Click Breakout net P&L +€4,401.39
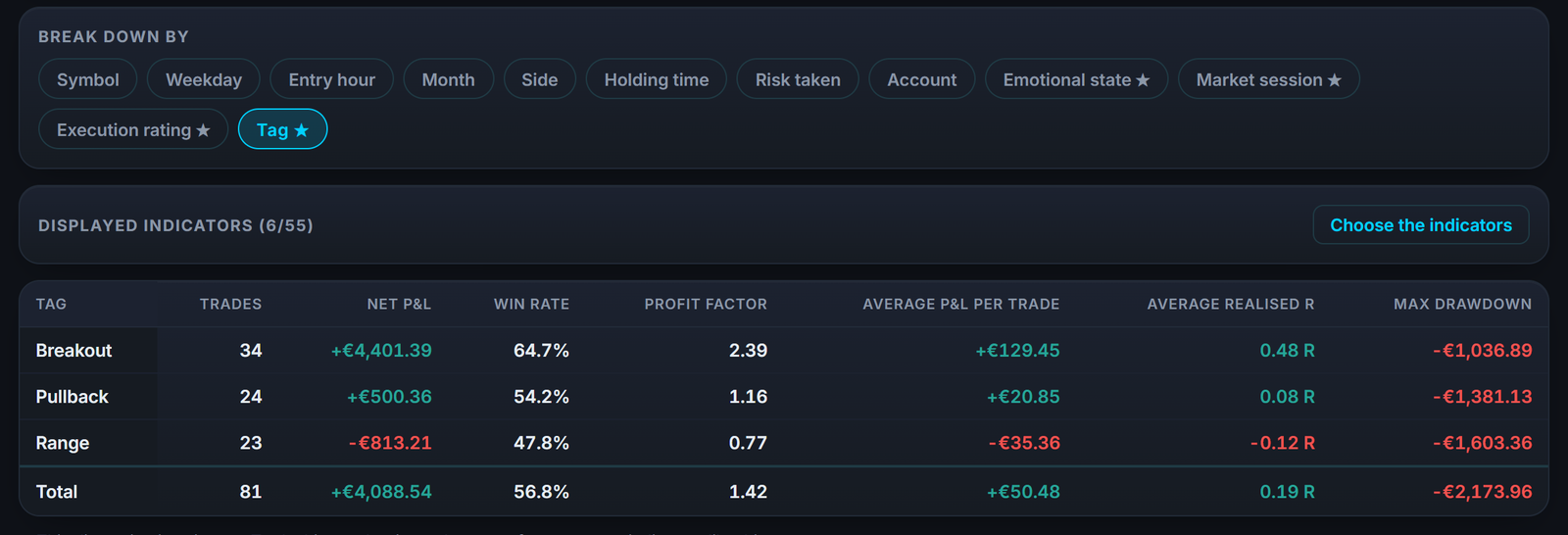The height and width of the screenshot is (535, 1568). (x=381, y=350)
